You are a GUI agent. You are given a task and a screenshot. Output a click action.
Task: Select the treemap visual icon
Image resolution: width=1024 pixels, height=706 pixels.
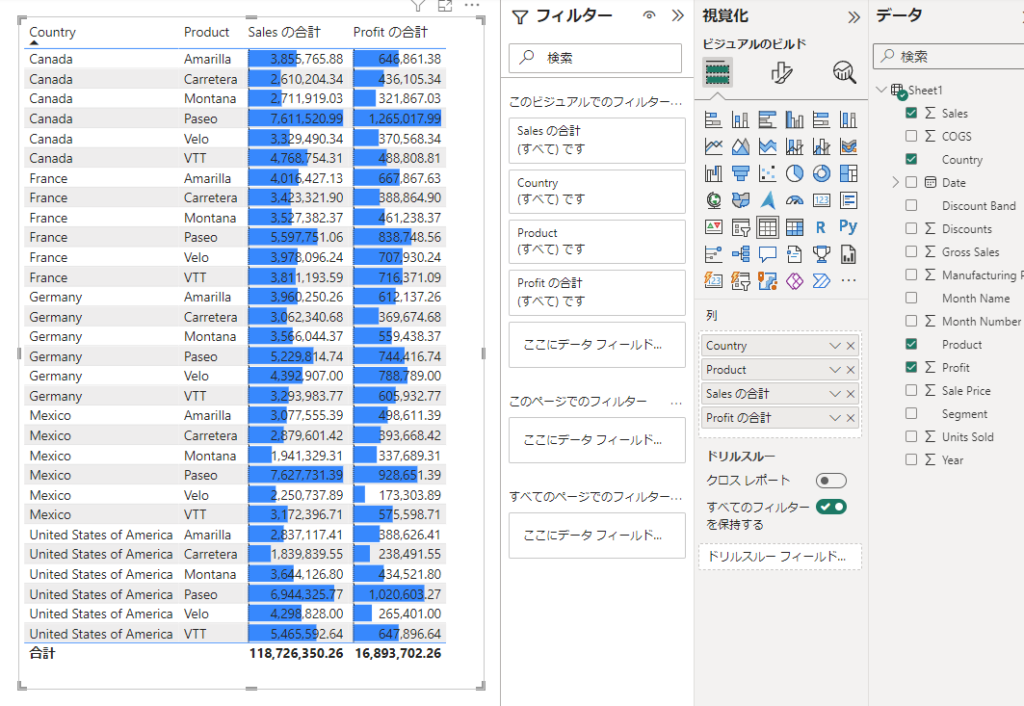pyautogui.click(x=849, y=172)
